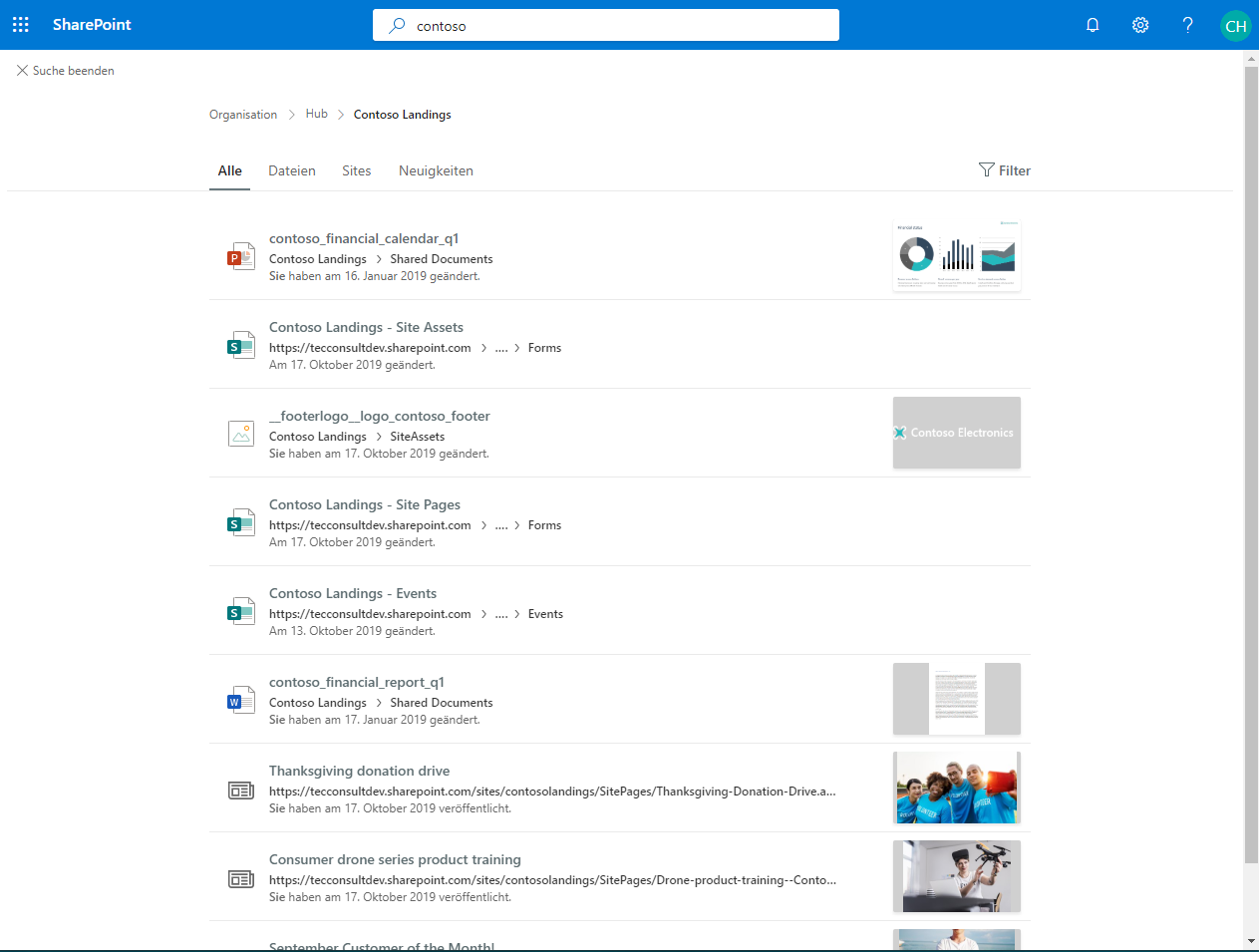Expand the .... path under Contoso Landings - Events
1259x952 pixels.
[x=501, y=614]
